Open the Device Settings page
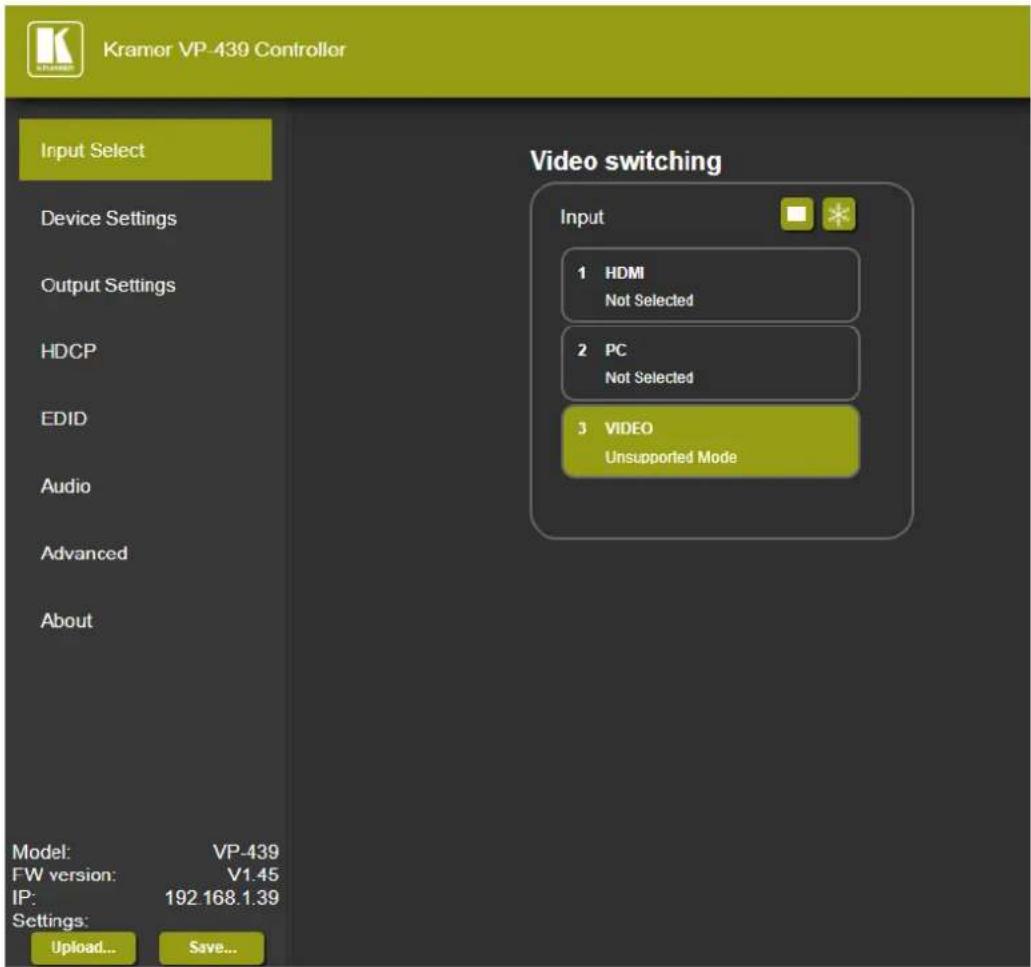This screenshot has height=967, width=1031. pyautogui.click(x=108, y=218)
